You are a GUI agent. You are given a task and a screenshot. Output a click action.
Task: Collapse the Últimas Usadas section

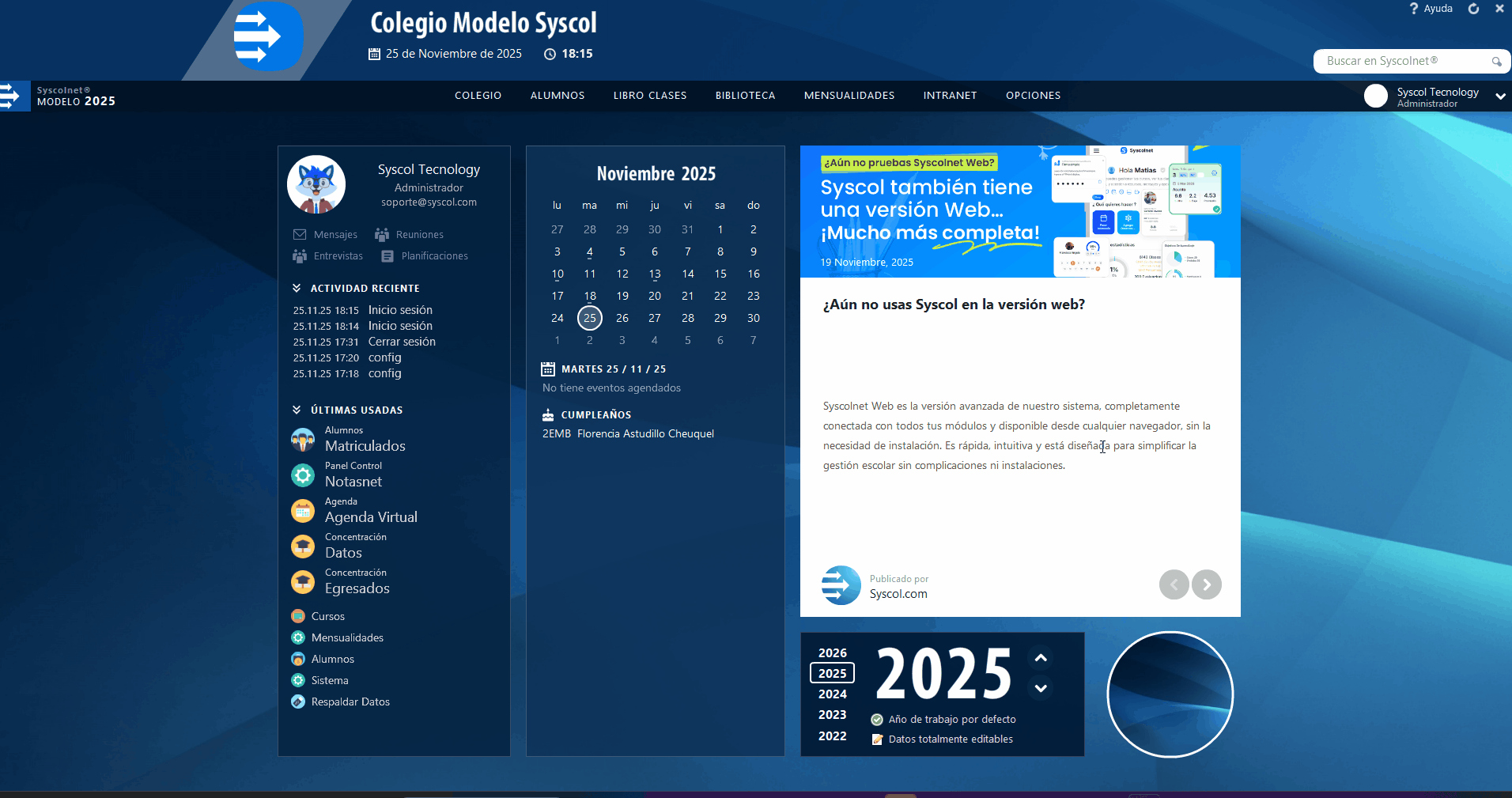pos(297,410)
